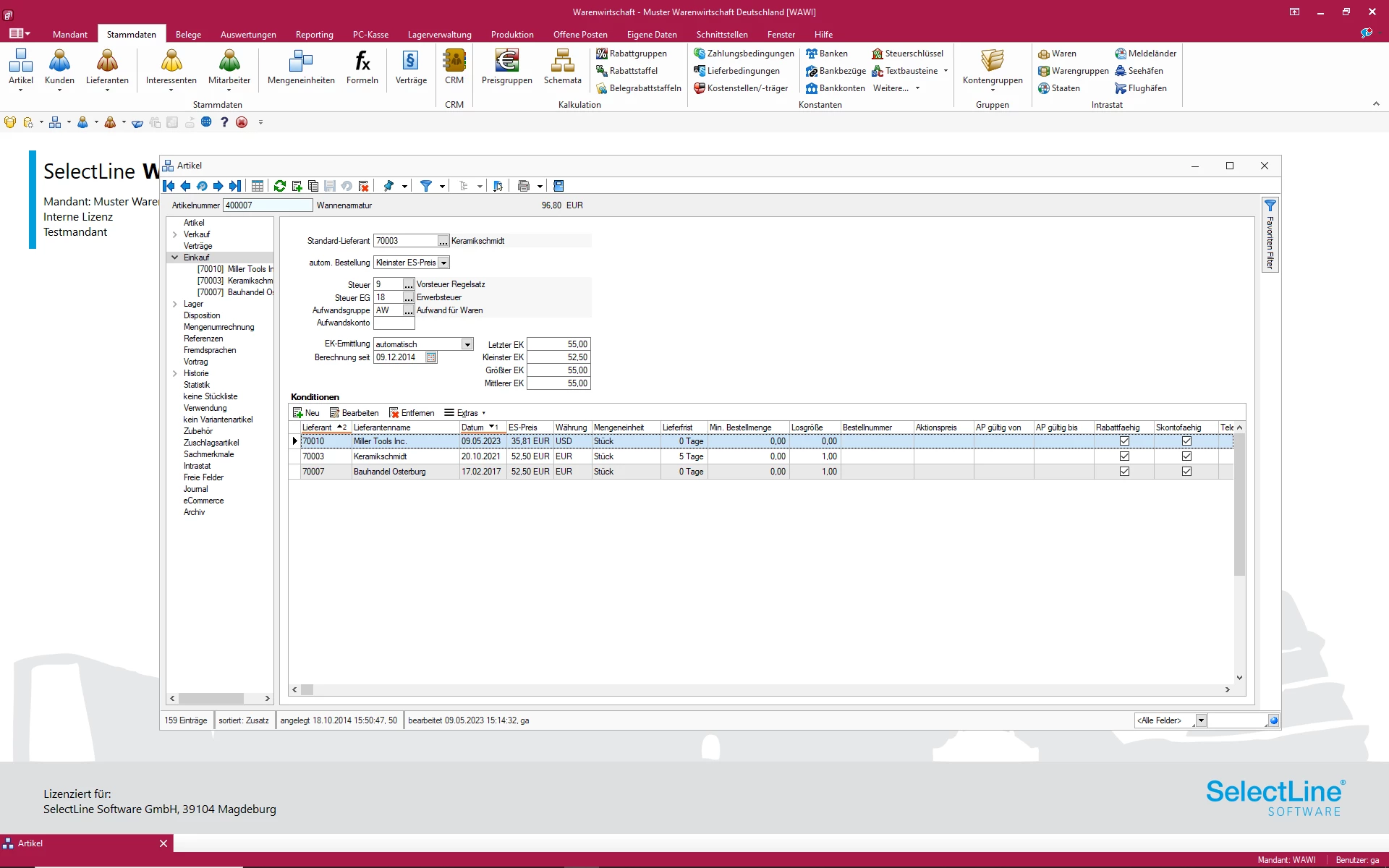This screenshot has height=868, width=1389.
Task: Select Sachmerkmale in the tree
Action: tap(208, 454)
